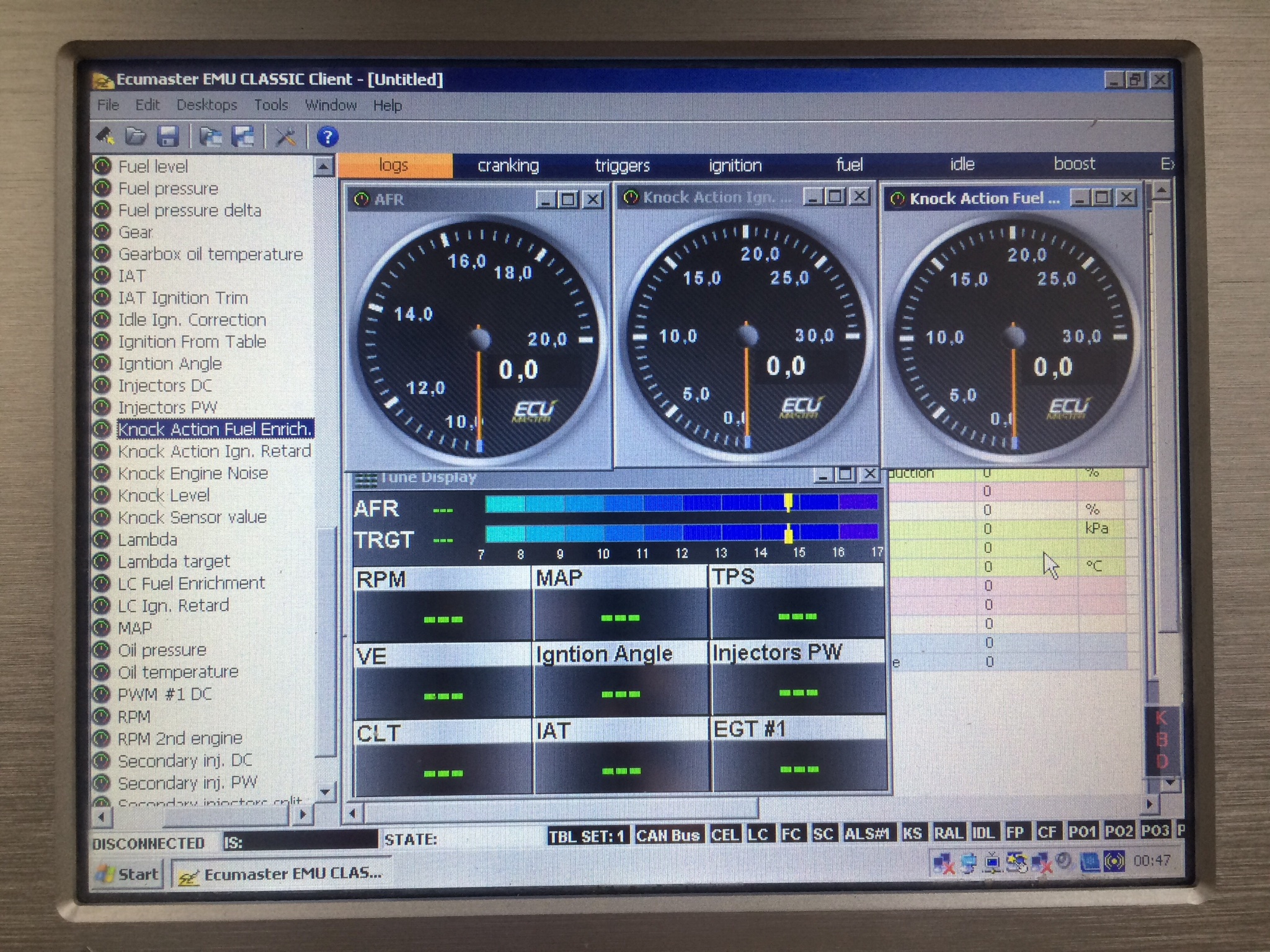The width and height of the screenshot is (1270, 952).
Task: Click the gauge icon next to Lambda target
Action: [x=101, y=562]
